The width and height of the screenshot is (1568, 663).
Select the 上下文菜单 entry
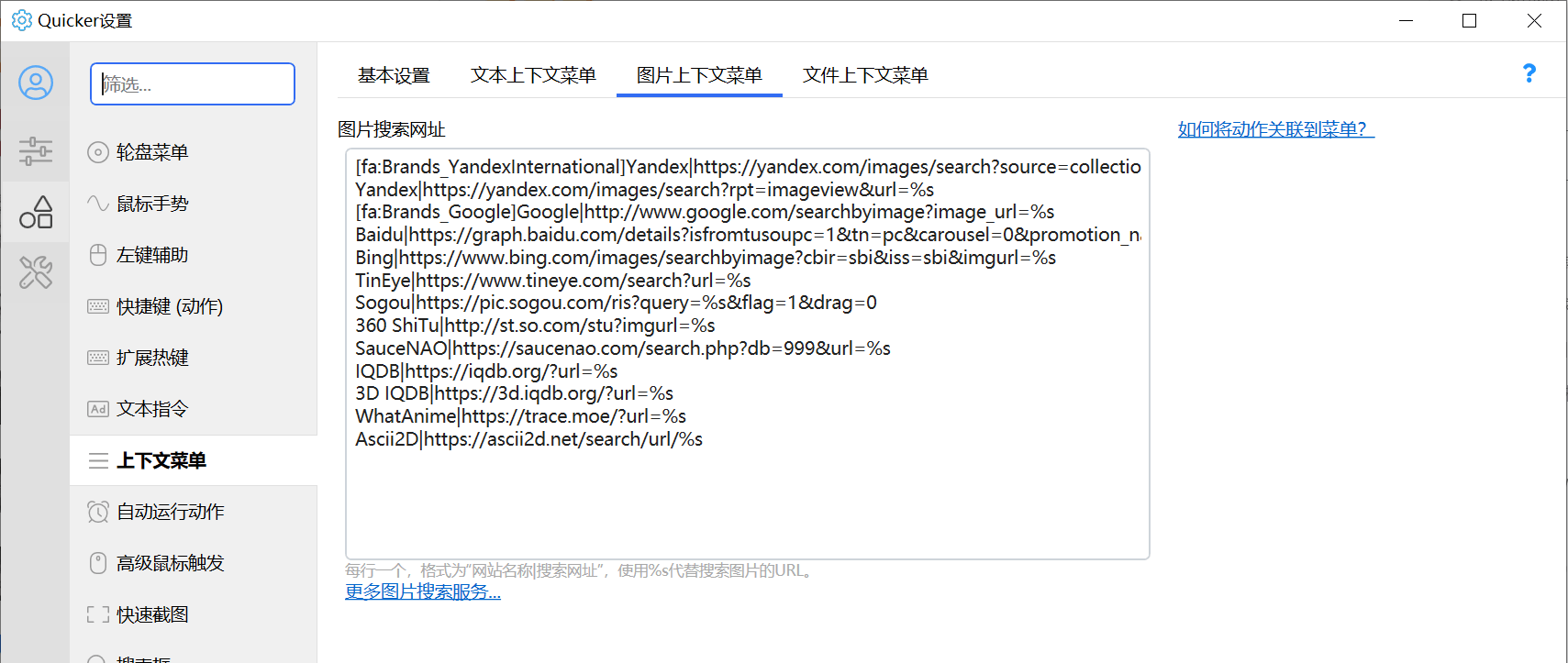194,460
